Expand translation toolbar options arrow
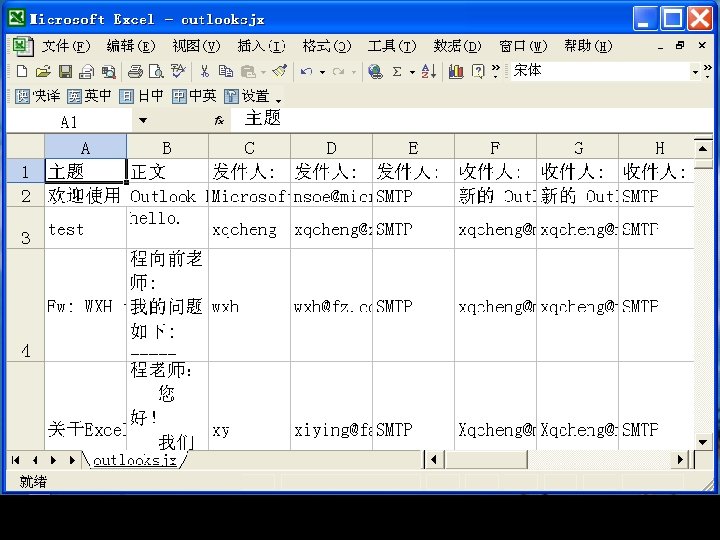 tap(278, 99)
